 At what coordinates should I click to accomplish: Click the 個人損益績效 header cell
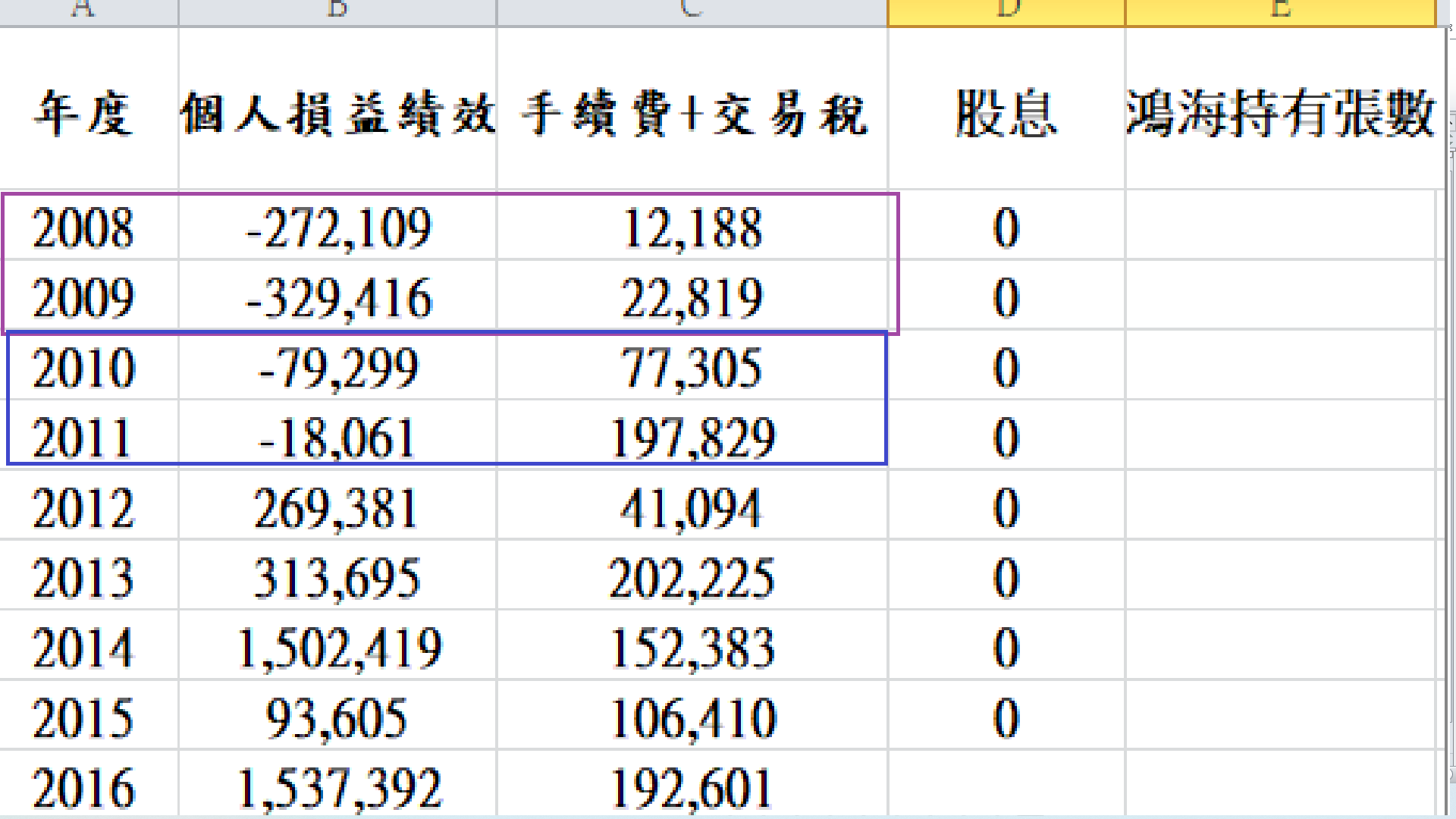coord(337,114)
